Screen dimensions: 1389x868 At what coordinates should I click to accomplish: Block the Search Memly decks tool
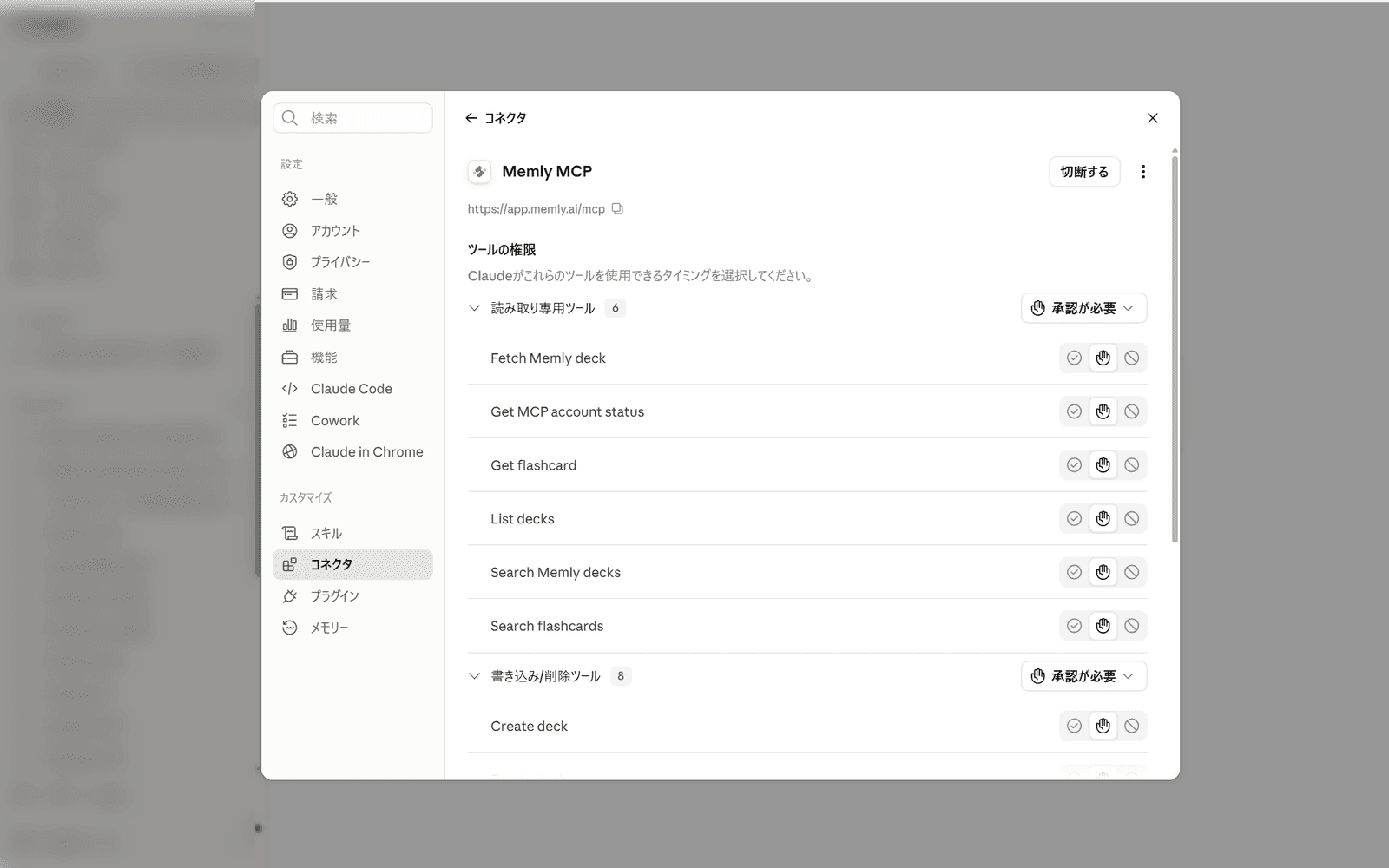1131,572
